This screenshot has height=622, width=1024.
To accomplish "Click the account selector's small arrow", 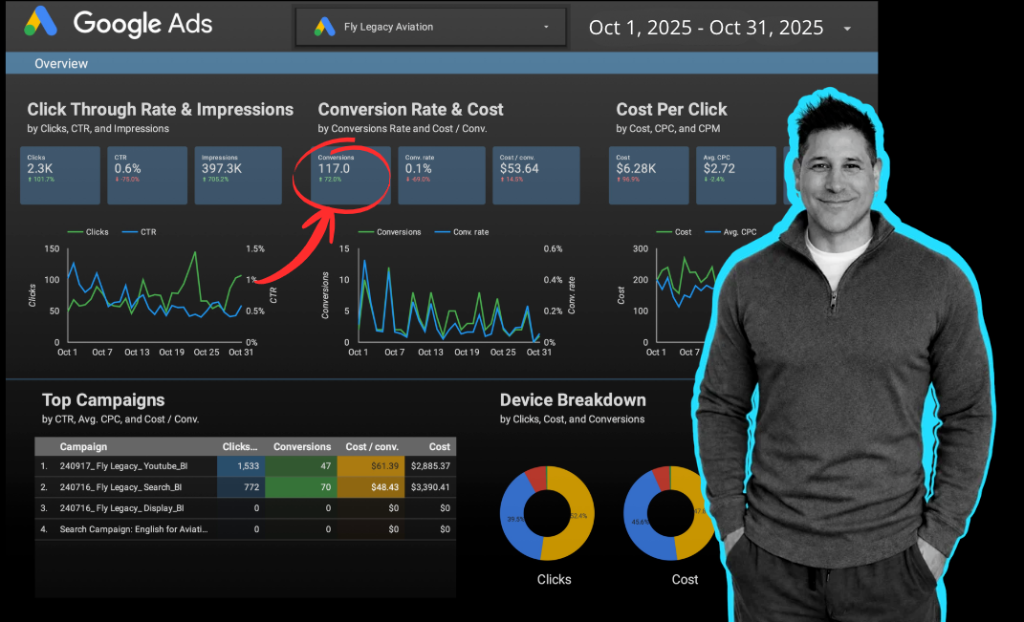I will pos(546,27).
